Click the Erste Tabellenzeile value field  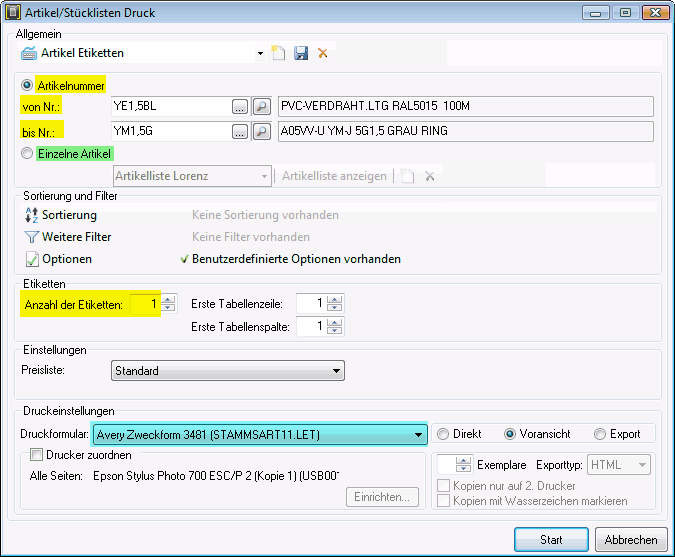[x=311, y=303]
